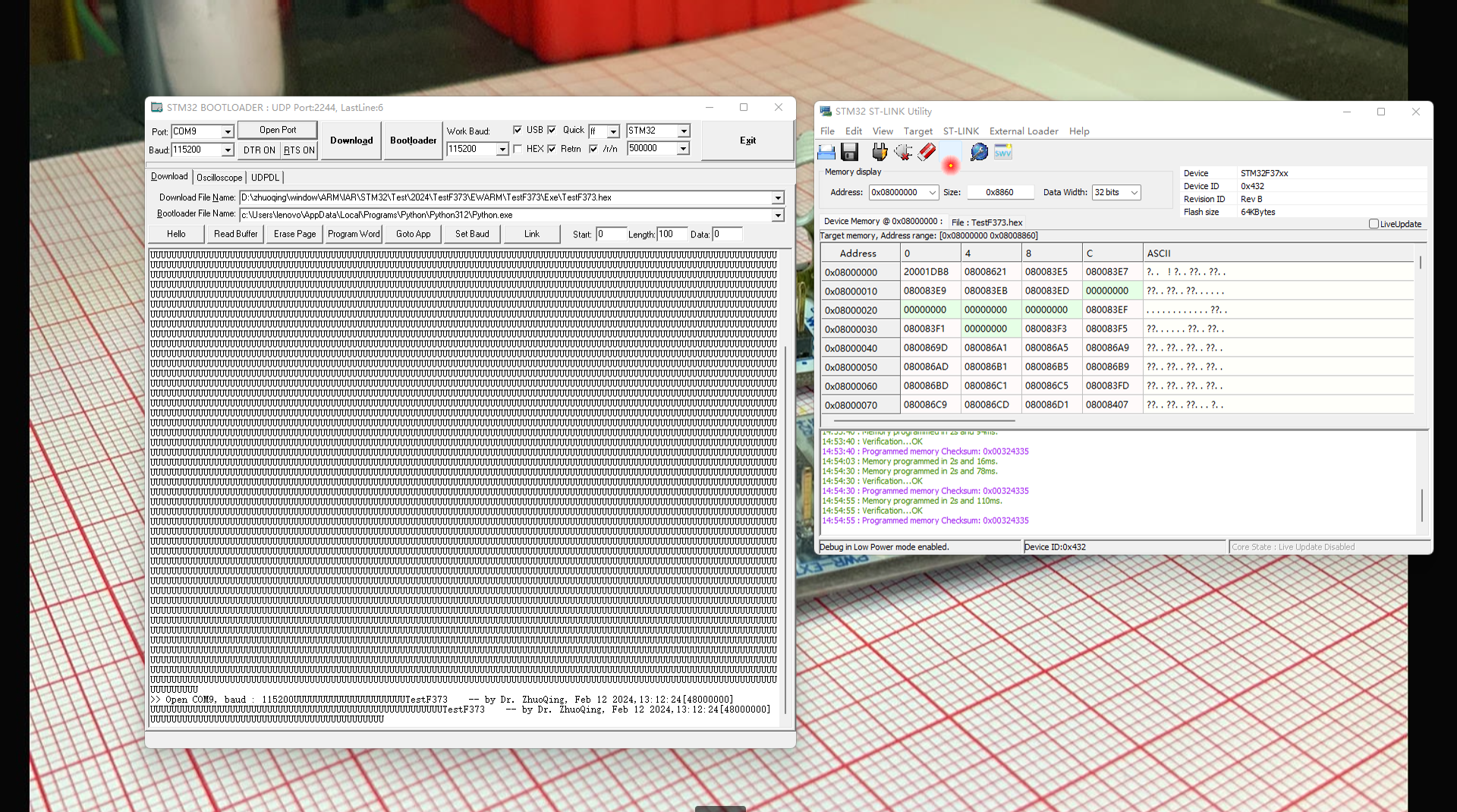Image resolution: width=1457 pixels, height=812 pixels.
Task: Open the Data Width 32 bits dropdown
Action: pos(1134,193)
